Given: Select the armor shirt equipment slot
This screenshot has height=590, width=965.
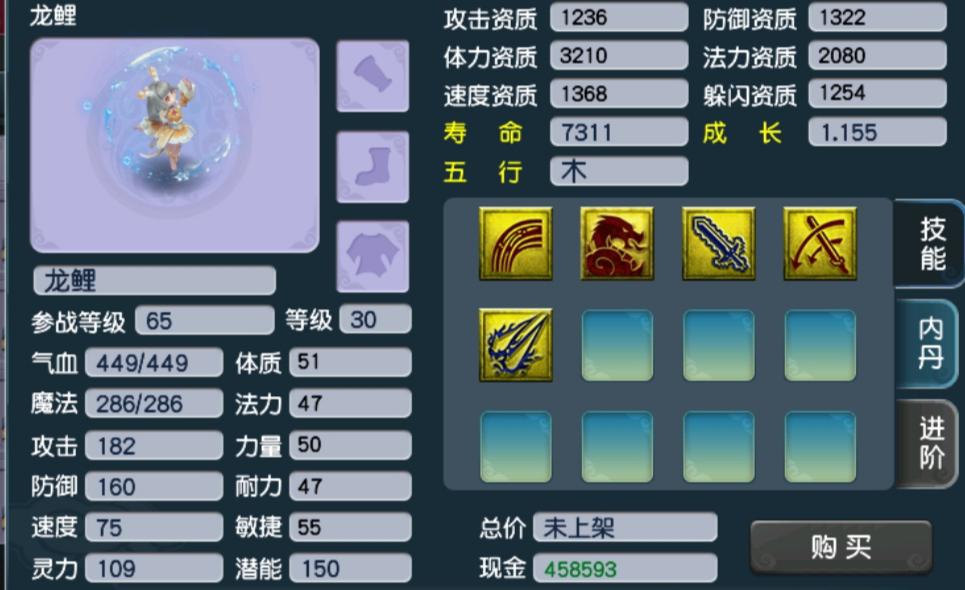Looking at the screenshot, I should pos(373,256).
